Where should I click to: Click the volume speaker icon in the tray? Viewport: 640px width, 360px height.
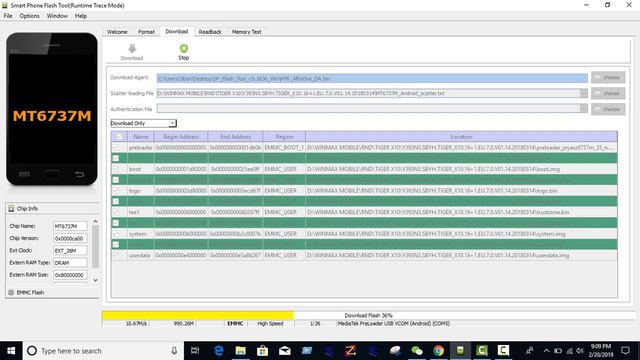coord(580,351)
